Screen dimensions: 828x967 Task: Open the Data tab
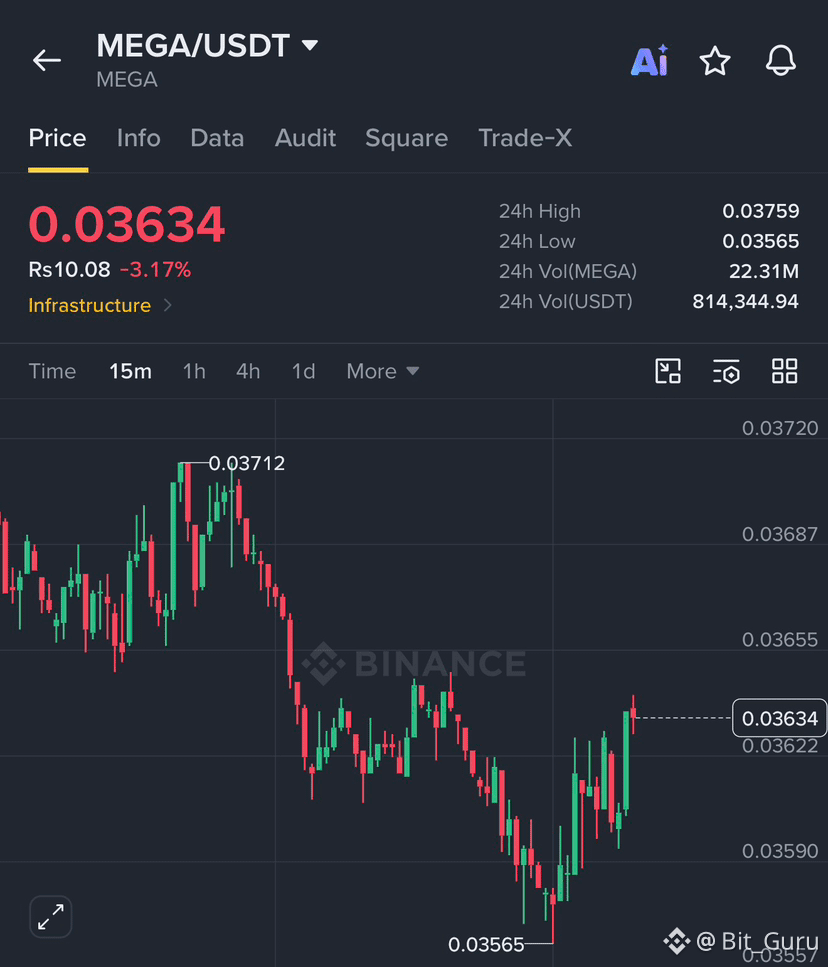(x=217, y=138)
